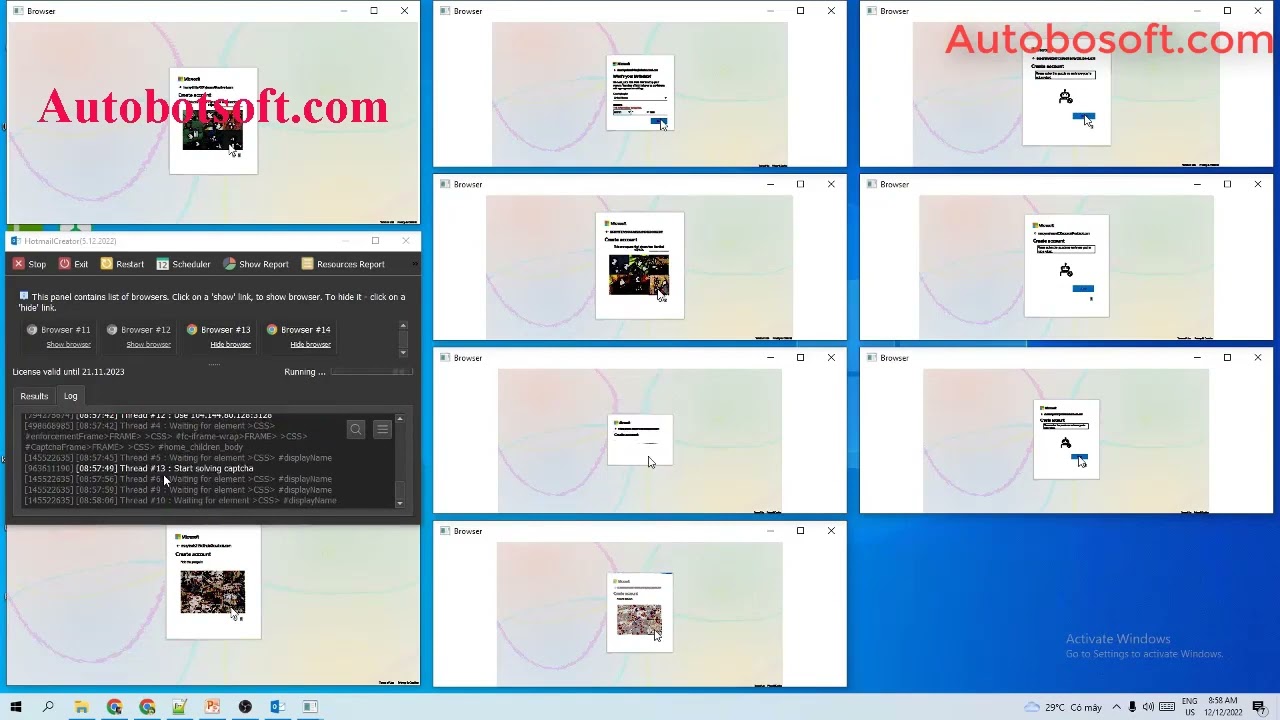The width and height of the screenshot is (1280, 720).
Task: Open the Resources Report
Action: (x=342, y=264)
